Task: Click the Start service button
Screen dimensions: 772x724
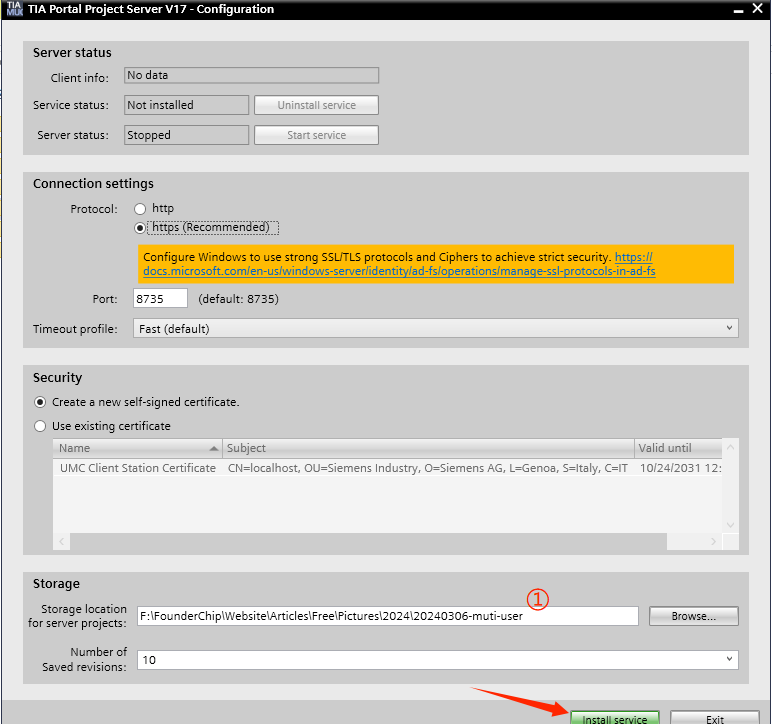Action: tap(316, 135)
